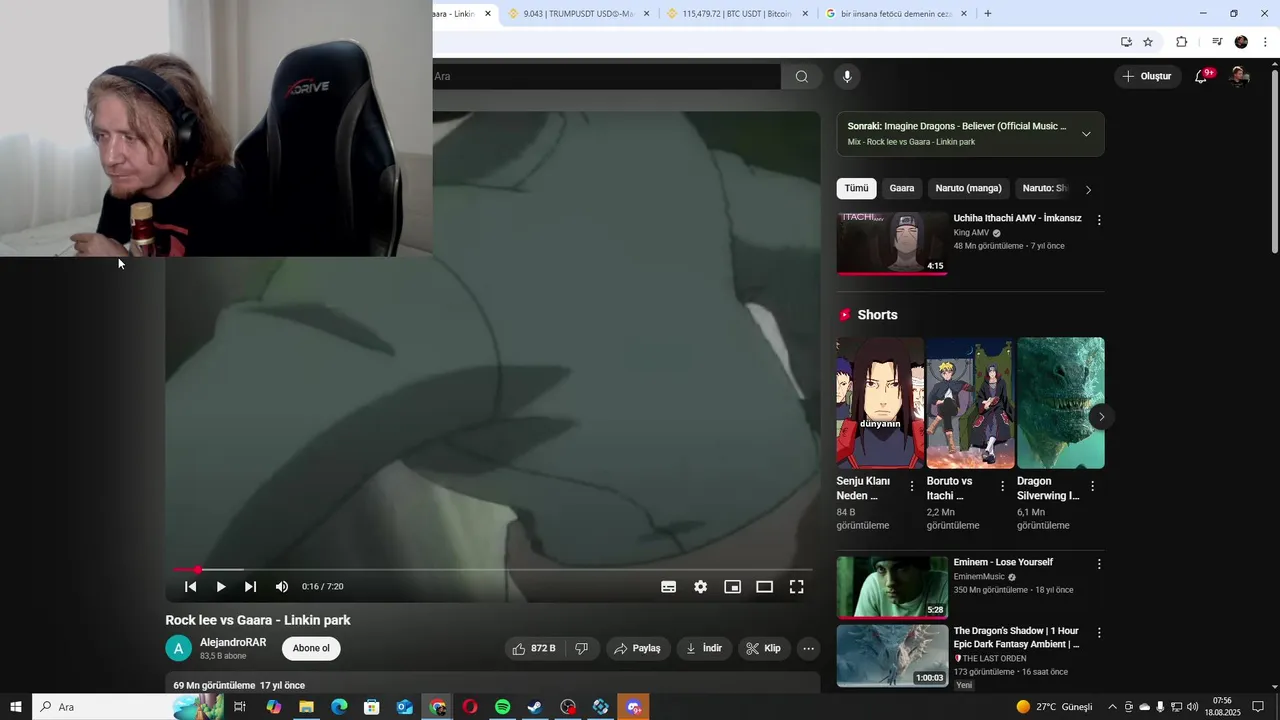Skip to the next video

(250, 587)
